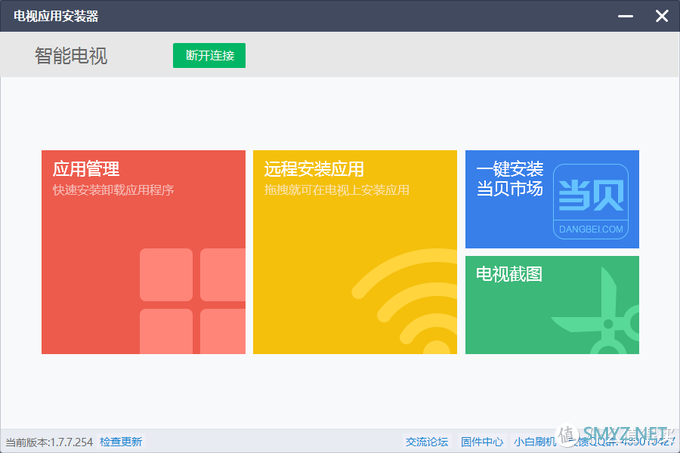
Task: Open the 固件中心 link
Action: pos(482,442)
